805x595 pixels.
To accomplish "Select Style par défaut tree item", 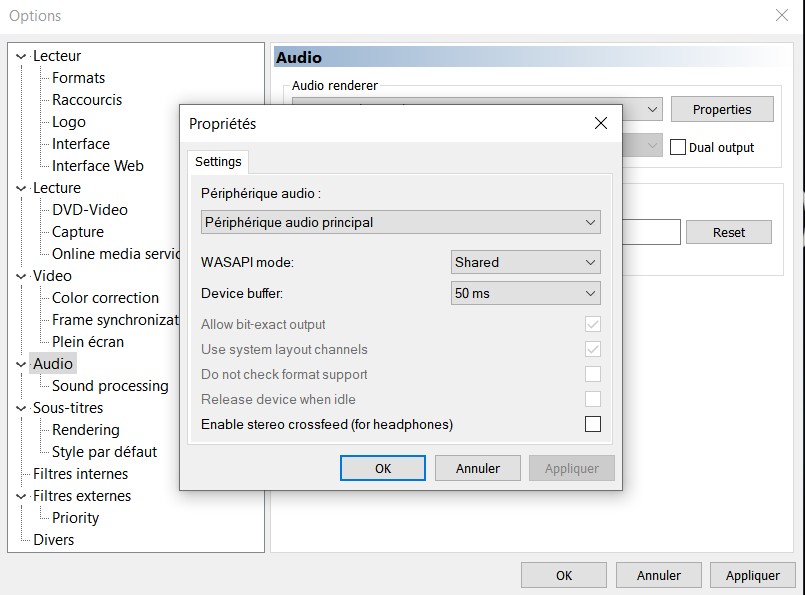I will coord(105,452).
